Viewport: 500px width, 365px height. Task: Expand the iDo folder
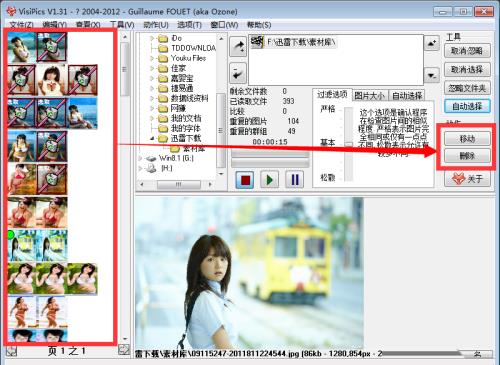pyautogui.click(x=152, y=39)
